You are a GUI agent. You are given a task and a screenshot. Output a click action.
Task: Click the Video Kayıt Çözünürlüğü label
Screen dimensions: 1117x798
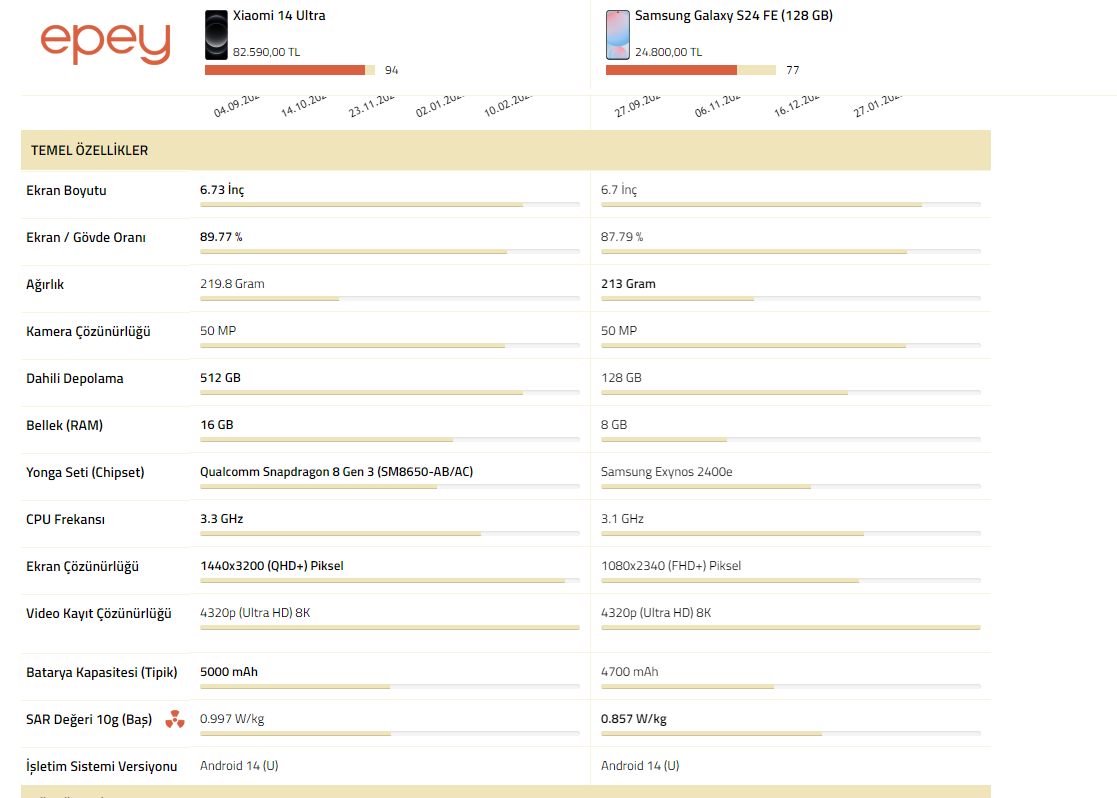99,613
